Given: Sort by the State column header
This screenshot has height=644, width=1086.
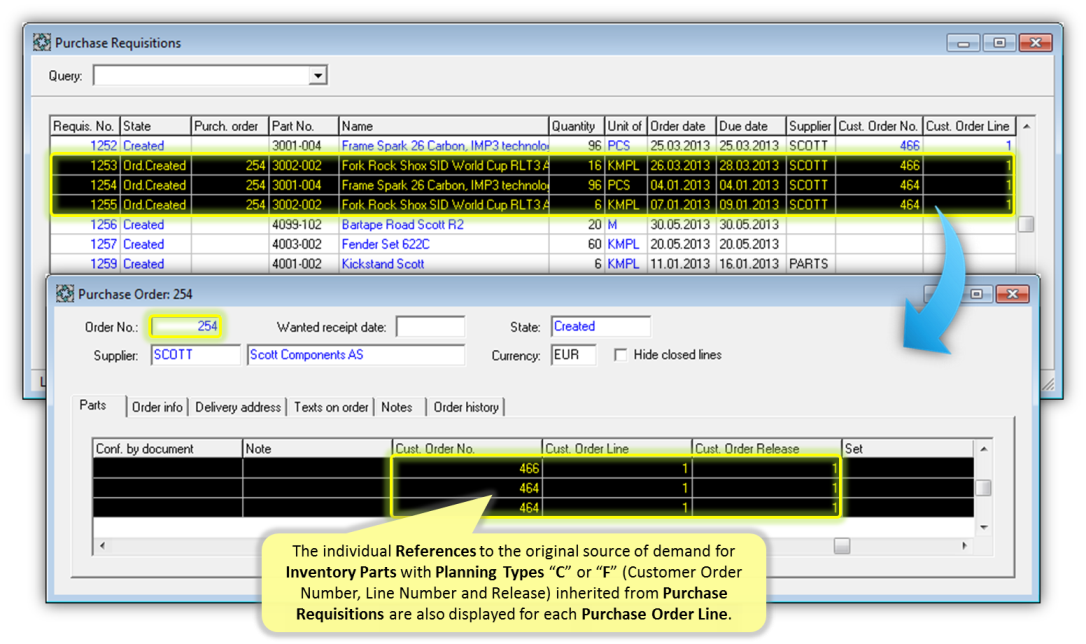Looking at the screenshot, I should 155,126.
